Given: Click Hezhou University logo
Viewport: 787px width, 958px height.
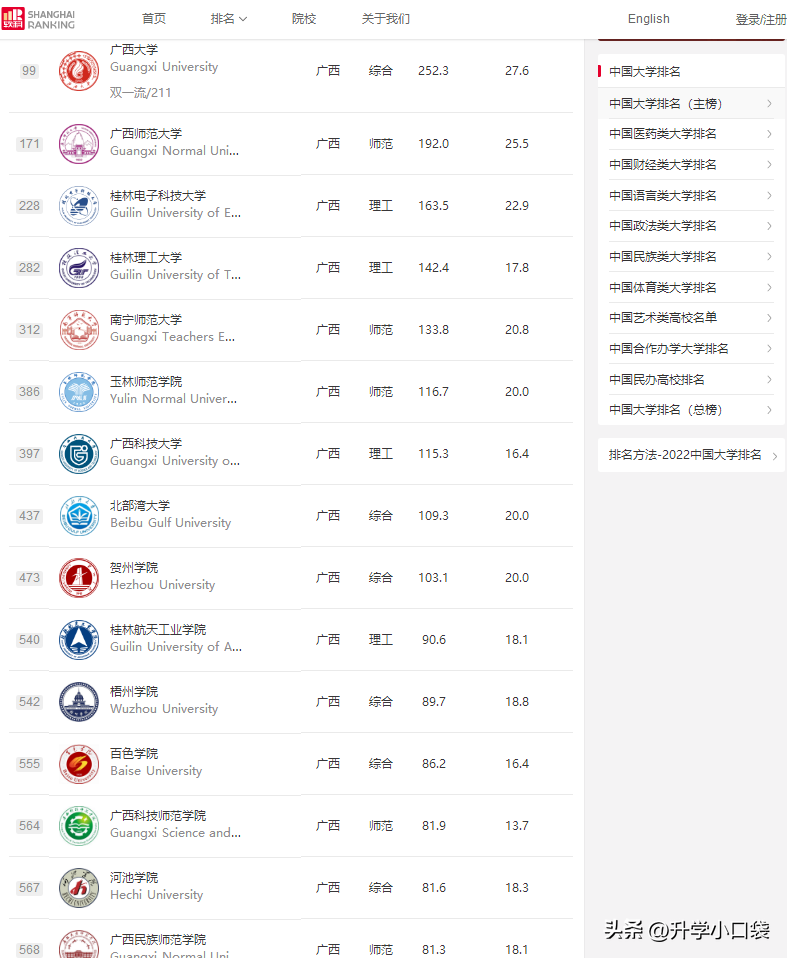Looking at the screenshot, I should (79, 578).
